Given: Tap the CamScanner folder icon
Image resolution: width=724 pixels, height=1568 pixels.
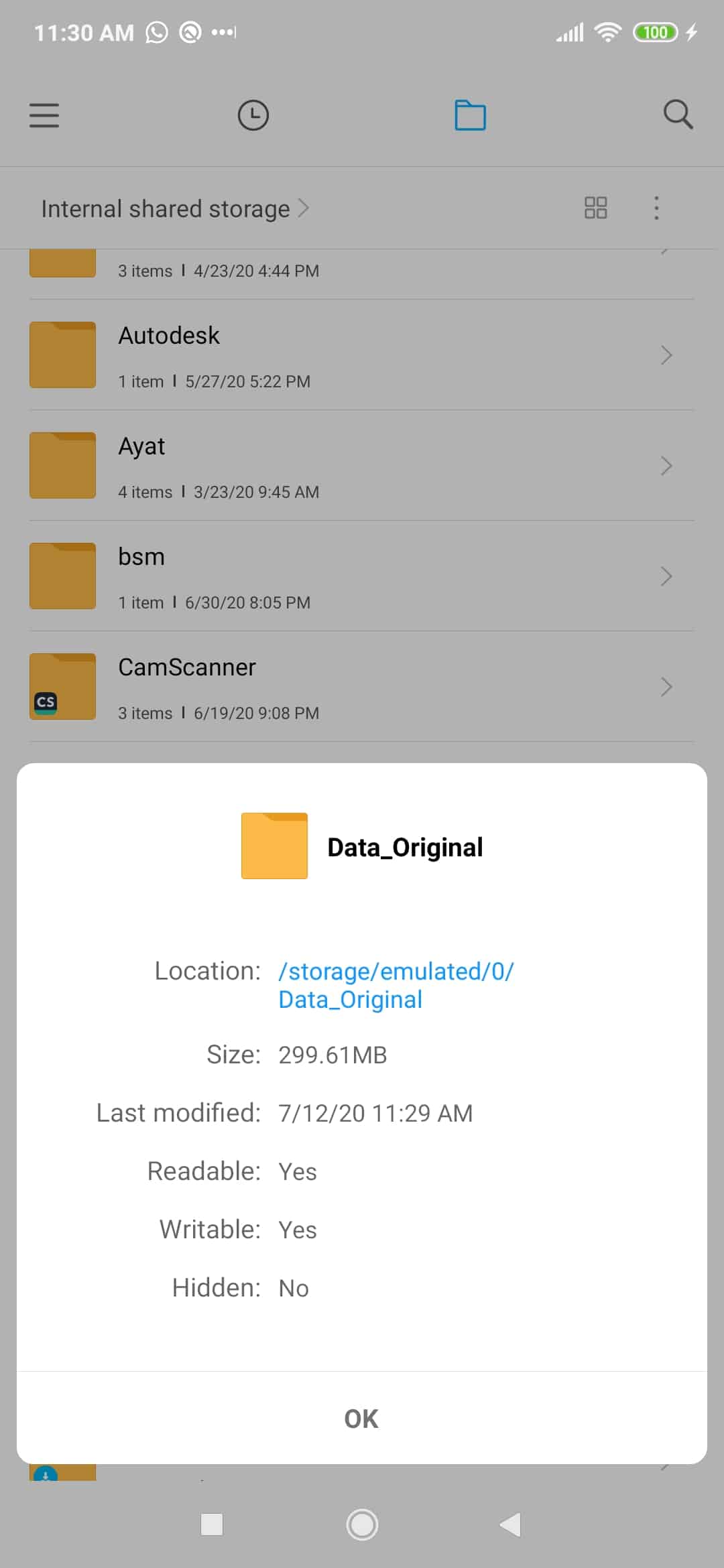Looking at the screenshot, I should (62, 687).
